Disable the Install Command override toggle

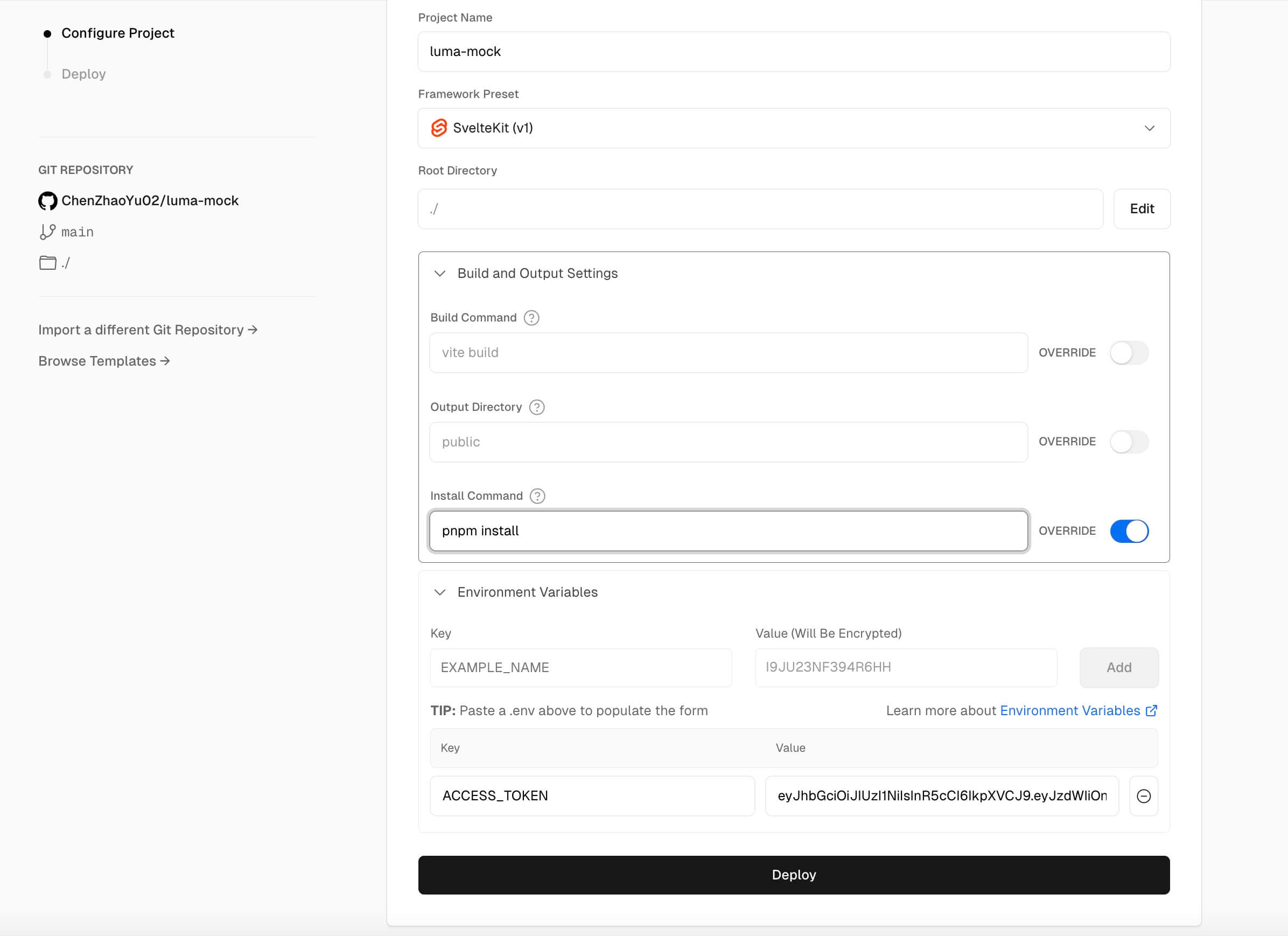[x=1129, y=531]
